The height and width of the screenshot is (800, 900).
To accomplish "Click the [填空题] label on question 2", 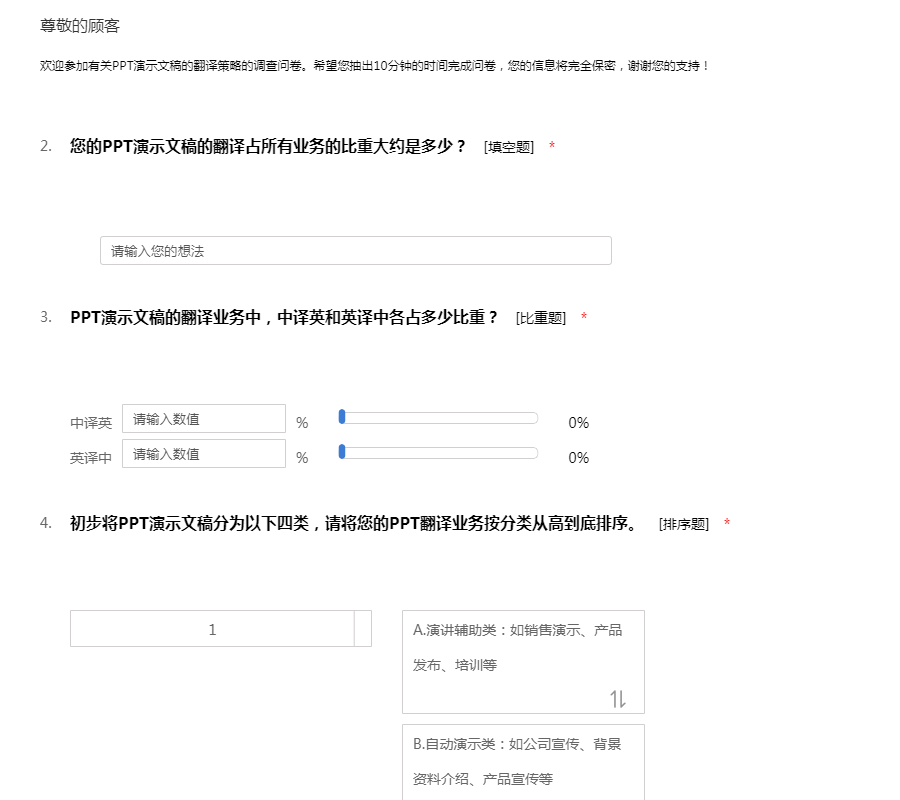I will [508, 147].
